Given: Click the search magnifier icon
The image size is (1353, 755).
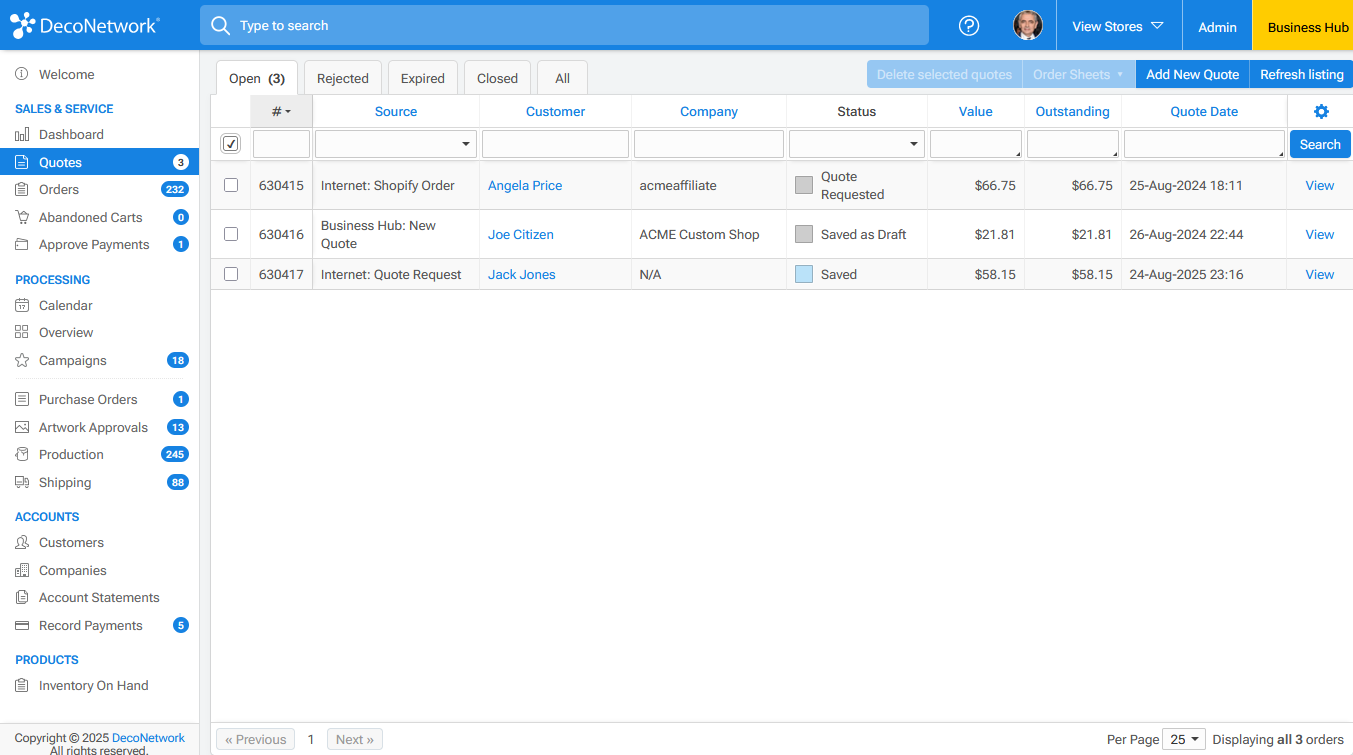Looking at the screenshot, I should click(x=220, y=26).
